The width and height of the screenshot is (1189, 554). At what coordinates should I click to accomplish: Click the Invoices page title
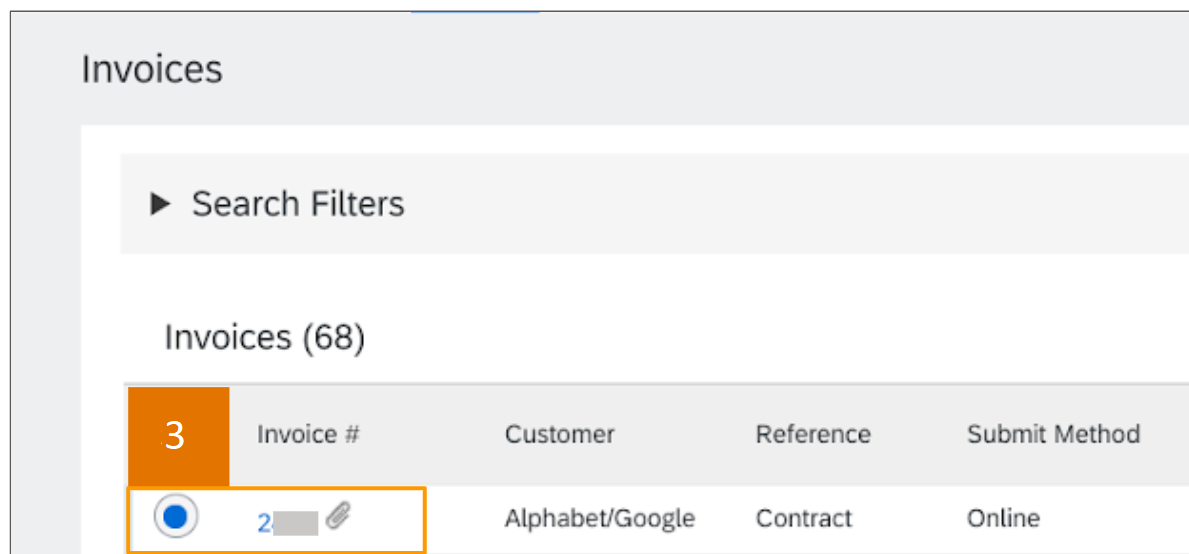(x=152, y=69)
